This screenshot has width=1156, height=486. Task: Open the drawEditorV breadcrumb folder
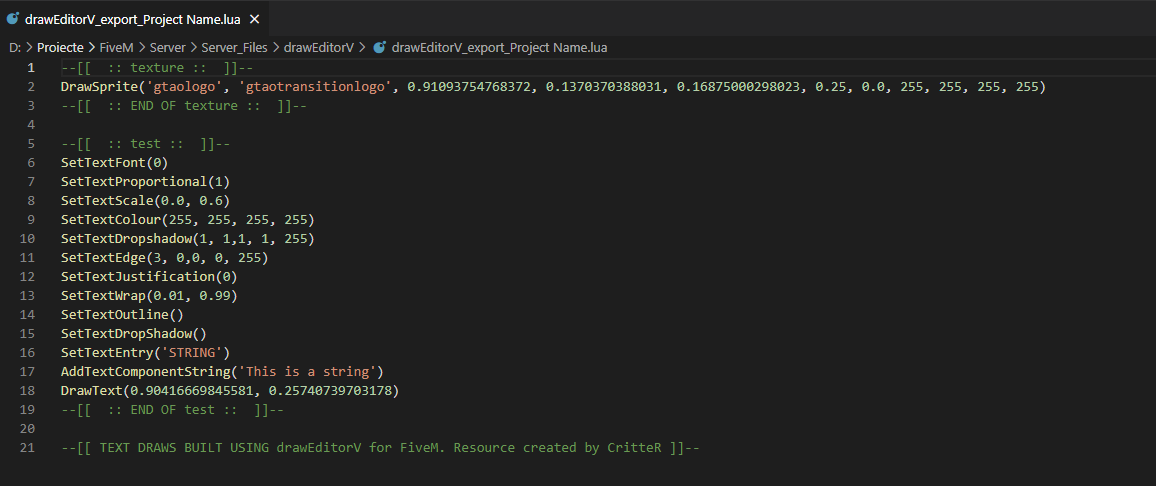[319, 47]
